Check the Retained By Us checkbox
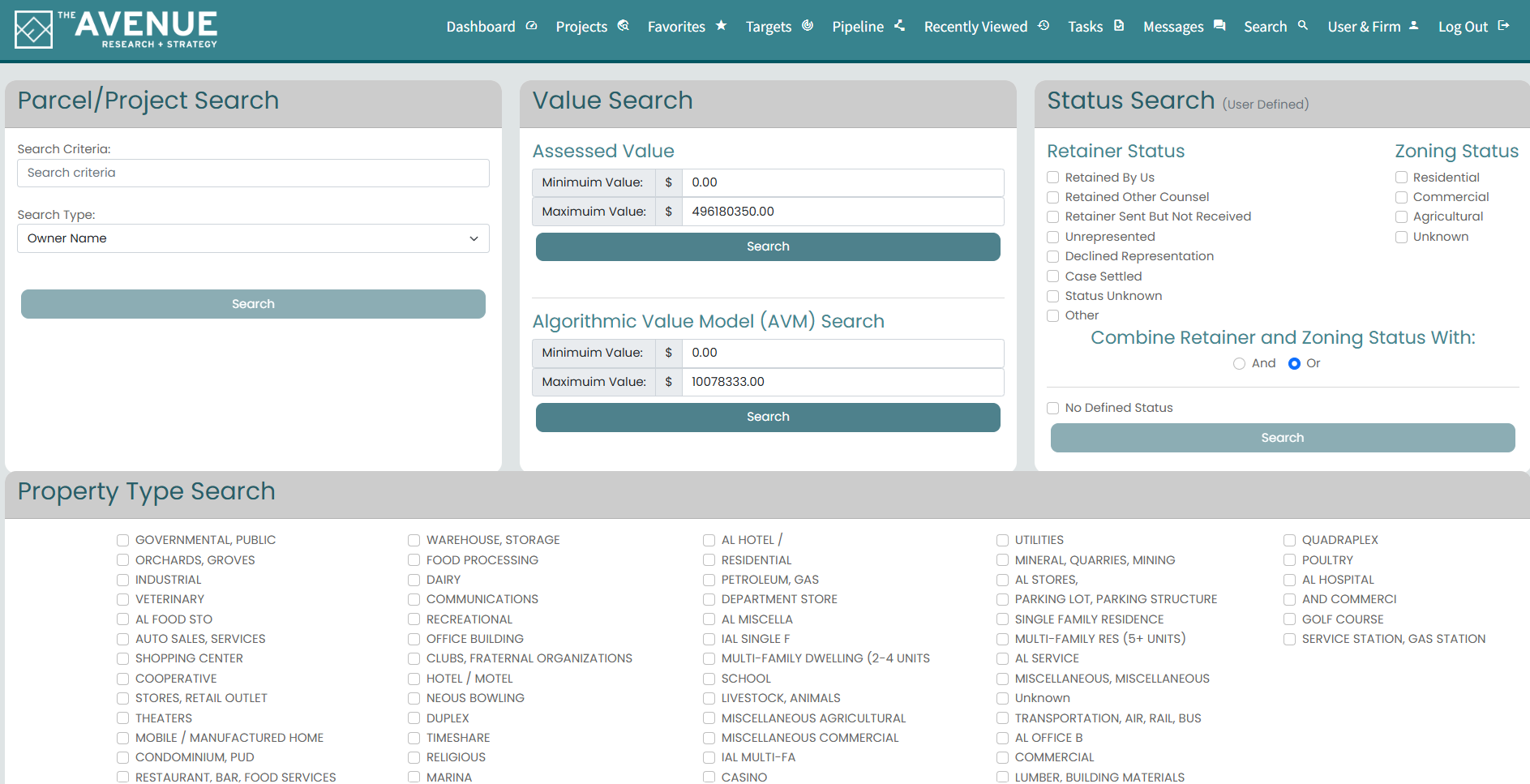Screen dimensions: 1530x784 tap(1052, 178)
